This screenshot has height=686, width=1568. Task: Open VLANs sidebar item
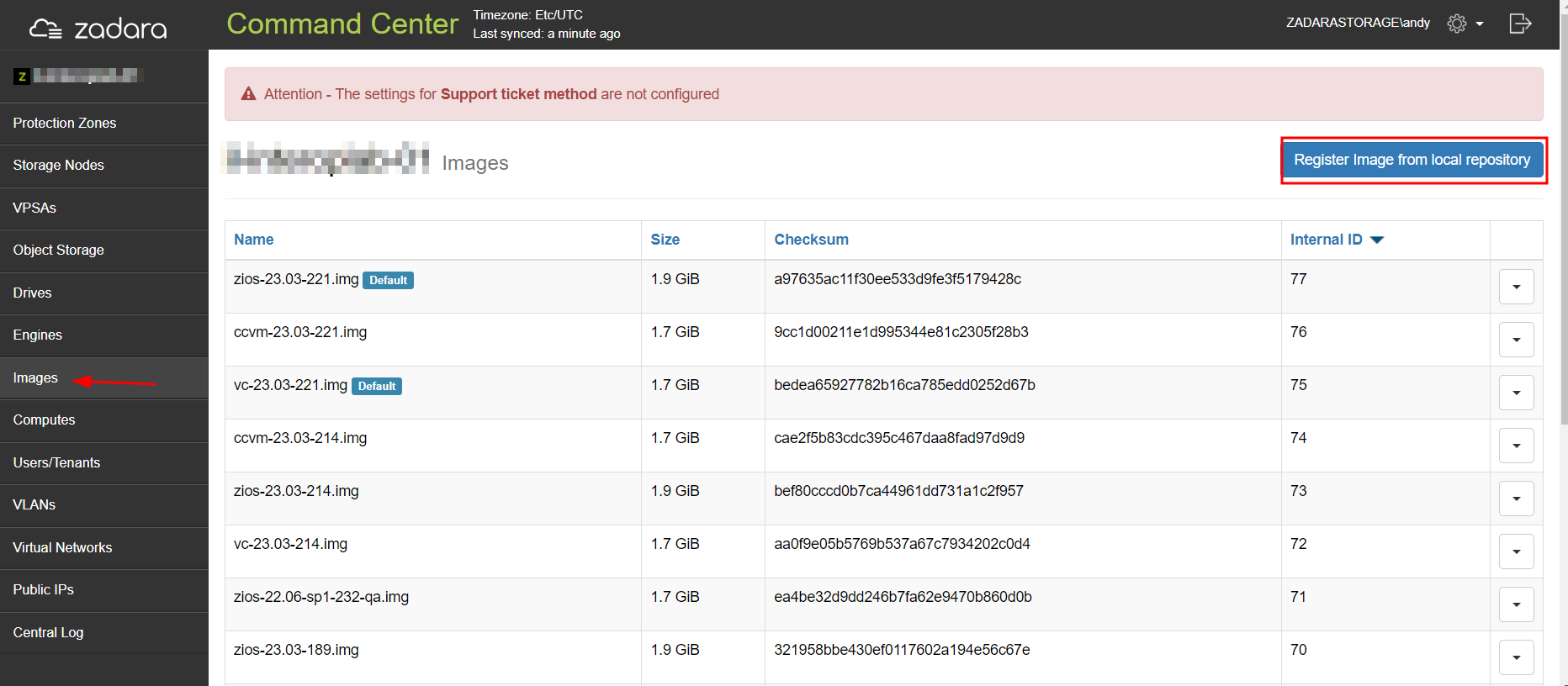pos(103,505)
